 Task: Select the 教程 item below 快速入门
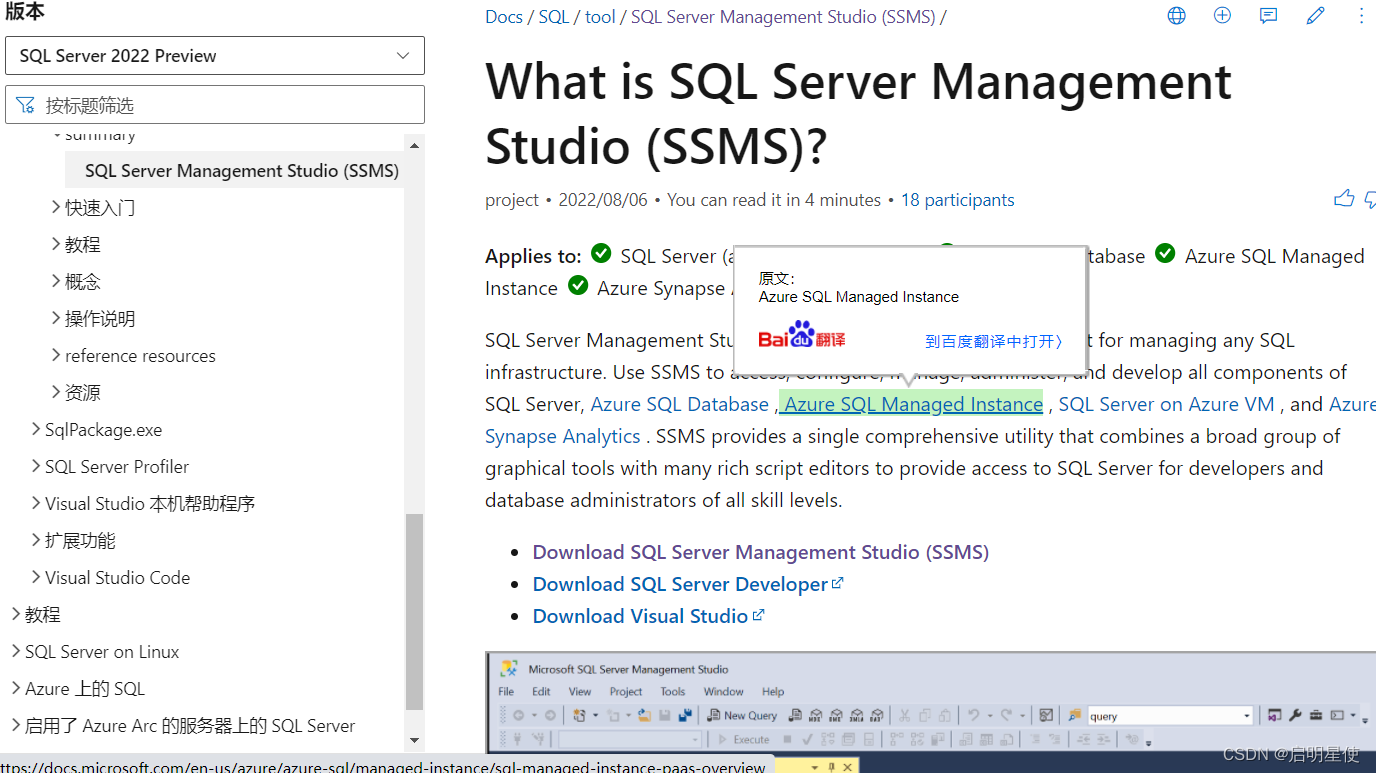tap(83, 244)
